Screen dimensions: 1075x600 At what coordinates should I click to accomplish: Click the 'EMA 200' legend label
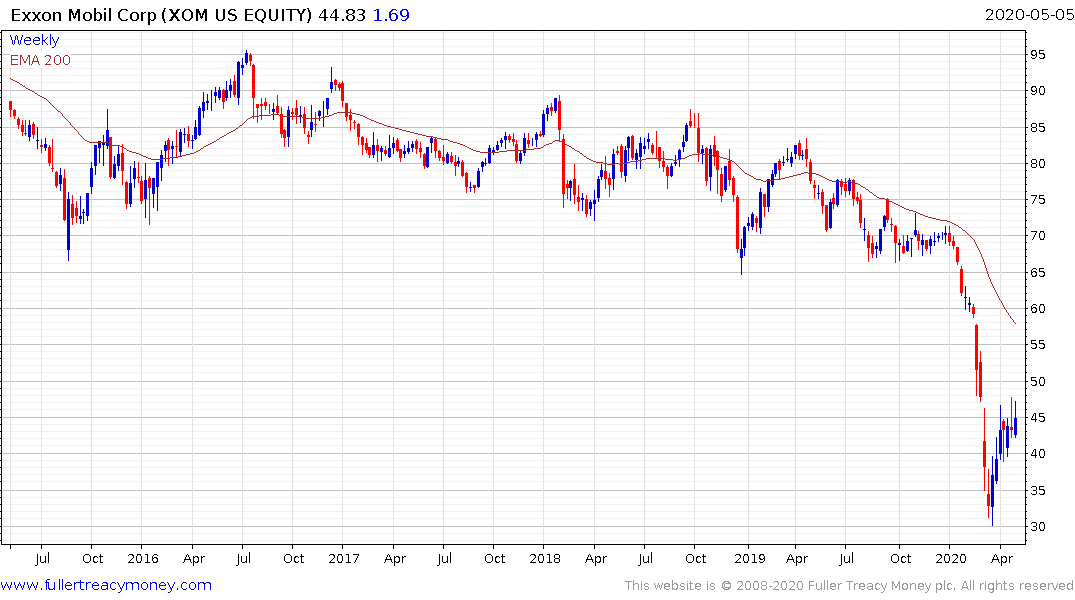point(40,60)
